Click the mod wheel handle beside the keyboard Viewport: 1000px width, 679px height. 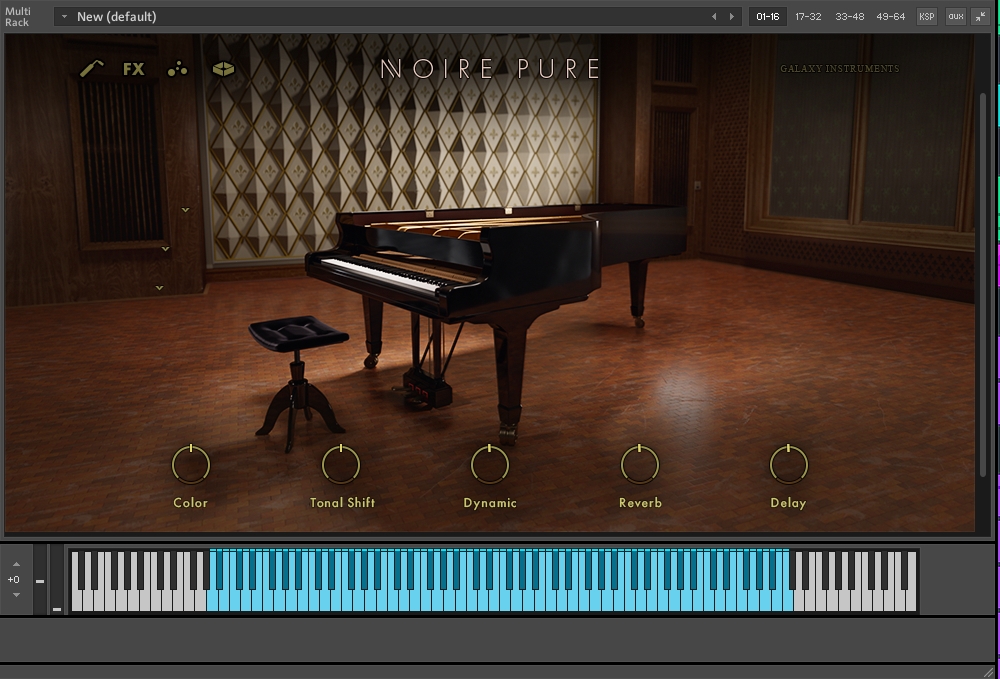coord(57,610)
